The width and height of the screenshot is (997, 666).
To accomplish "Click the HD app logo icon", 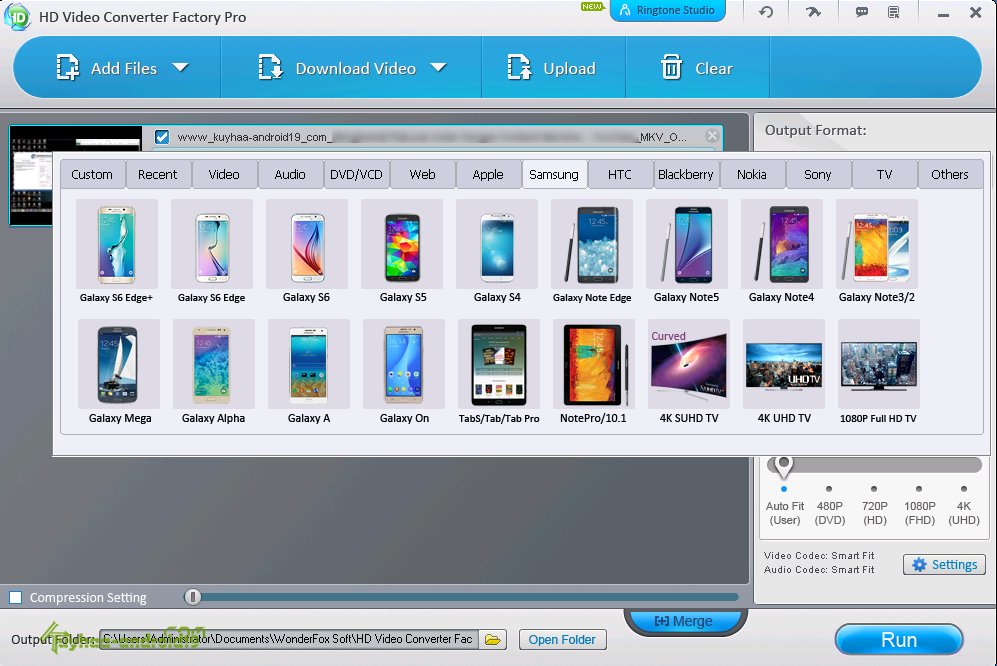I will point(17,16).
